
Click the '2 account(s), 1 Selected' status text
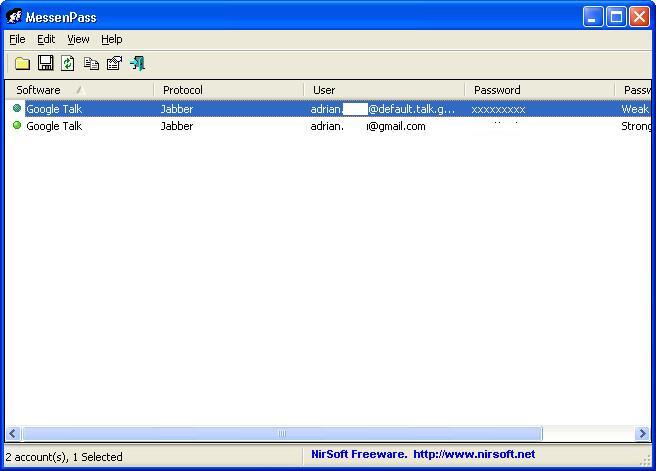click(64, 457)
